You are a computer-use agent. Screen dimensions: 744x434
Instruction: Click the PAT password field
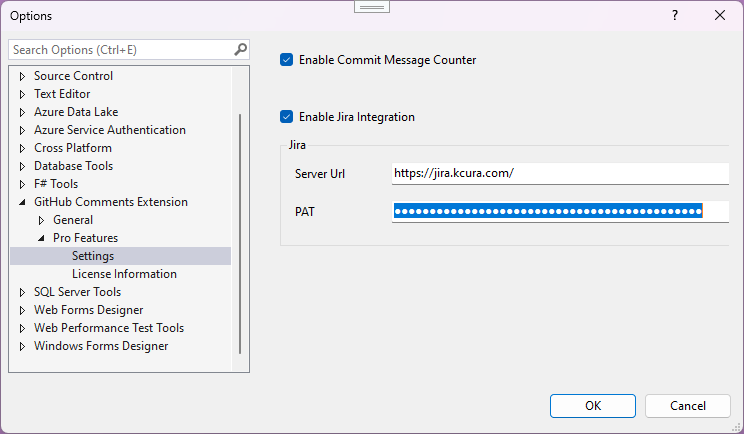(560, 211)
